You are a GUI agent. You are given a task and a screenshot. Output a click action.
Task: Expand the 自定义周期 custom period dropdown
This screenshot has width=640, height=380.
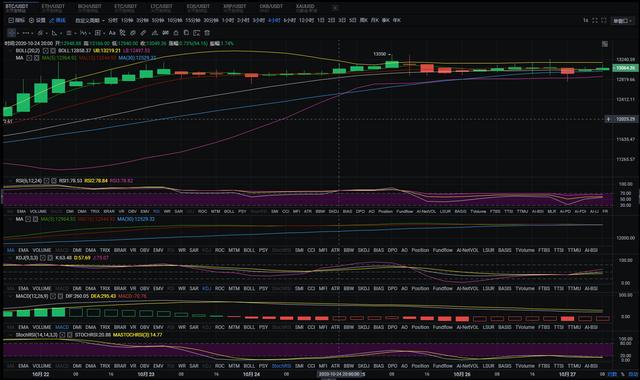[90, 20]
